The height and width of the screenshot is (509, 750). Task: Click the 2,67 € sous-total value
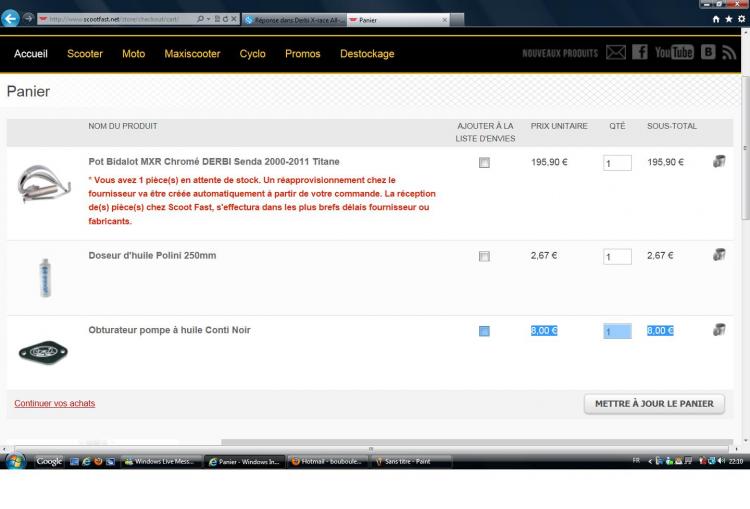click(x=660, y=255)
